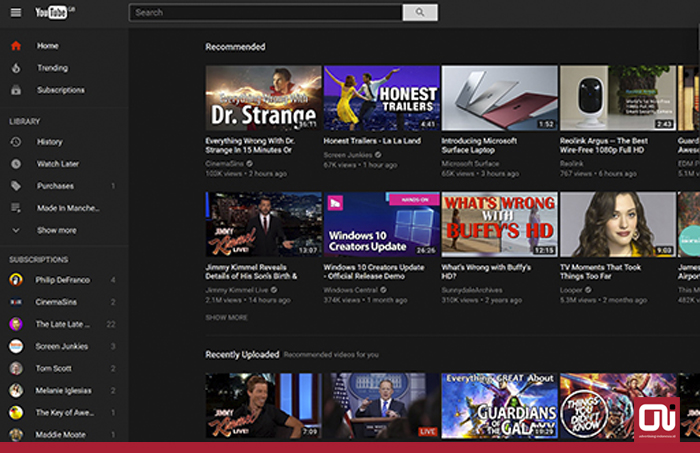700x453 pixels.
Task: Open the Tom Scott subscription
Action: pyautogui.click(x=54, y=368)
